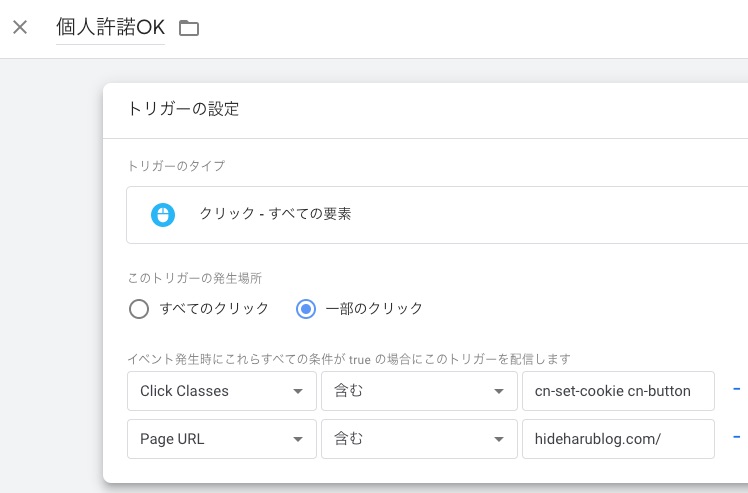Click the このトリガーの発生場所 label

click(x=195, y=277)
